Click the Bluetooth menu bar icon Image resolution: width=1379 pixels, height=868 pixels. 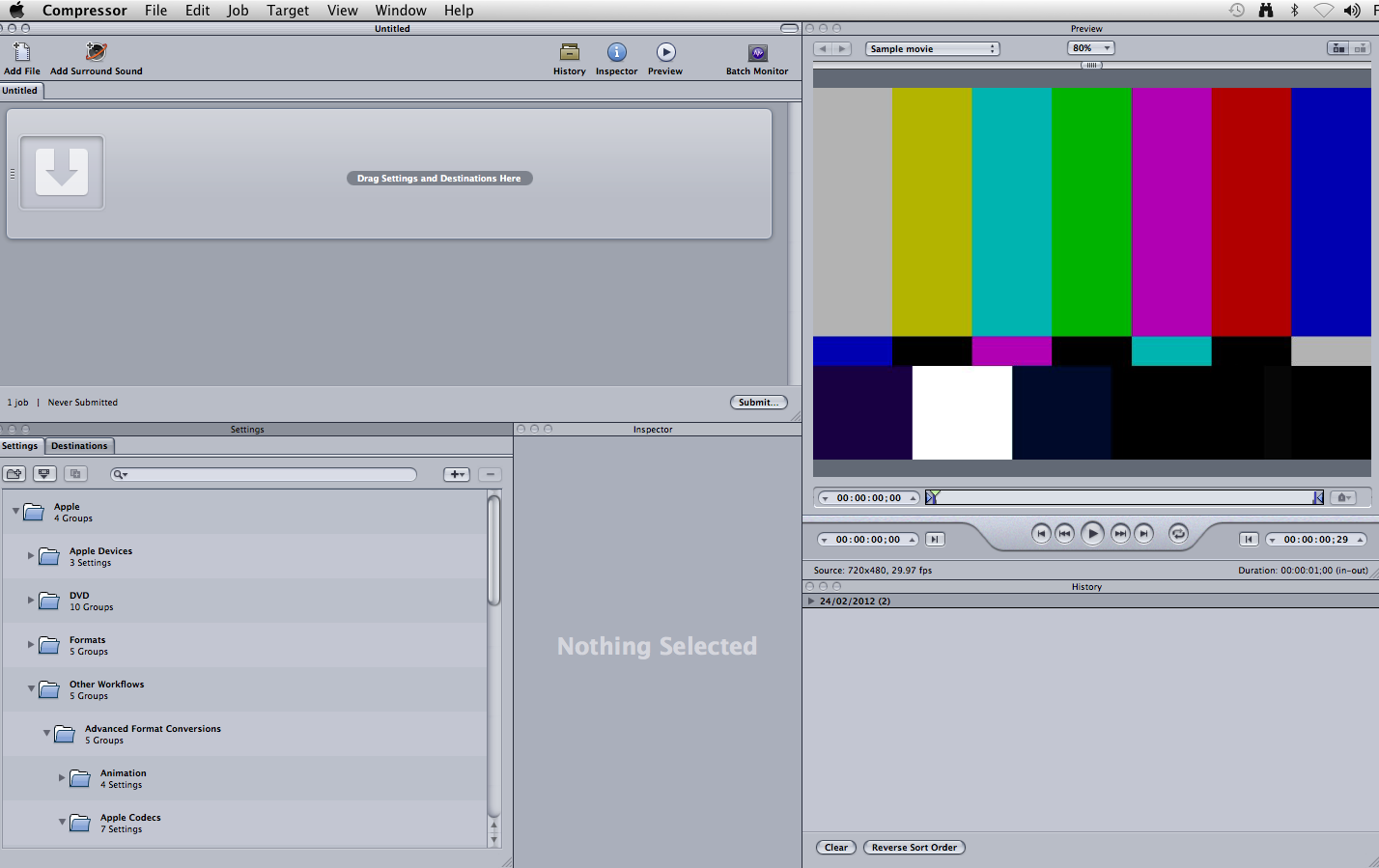[1294, 11]
